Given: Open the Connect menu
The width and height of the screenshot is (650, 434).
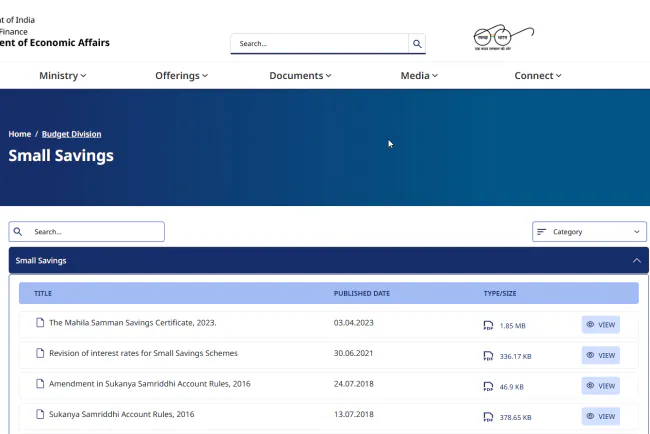Looking at the screenshot, I should (x=538, y=75).
